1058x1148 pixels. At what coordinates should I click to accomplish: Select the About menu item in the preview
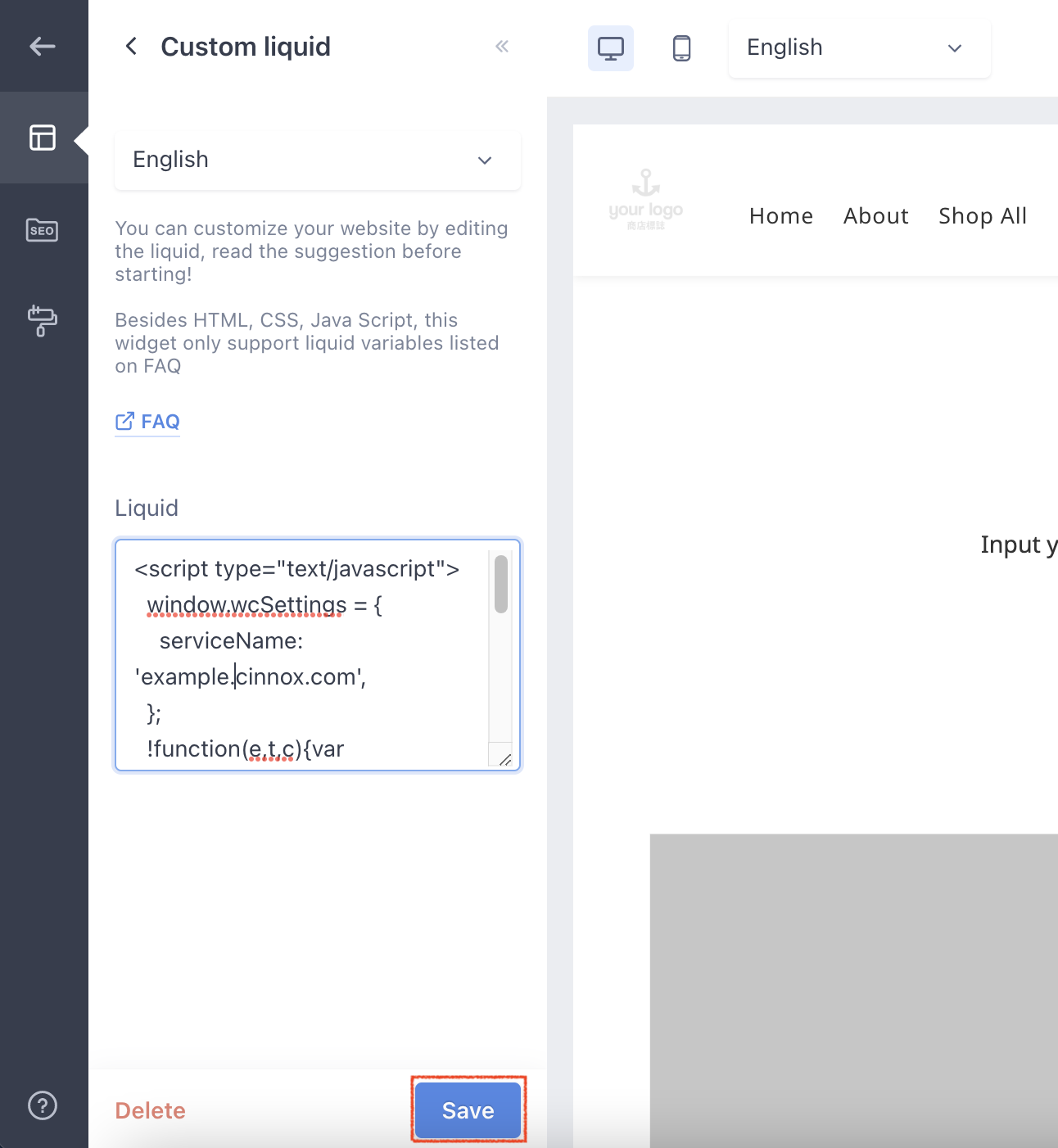click(876, 216)
